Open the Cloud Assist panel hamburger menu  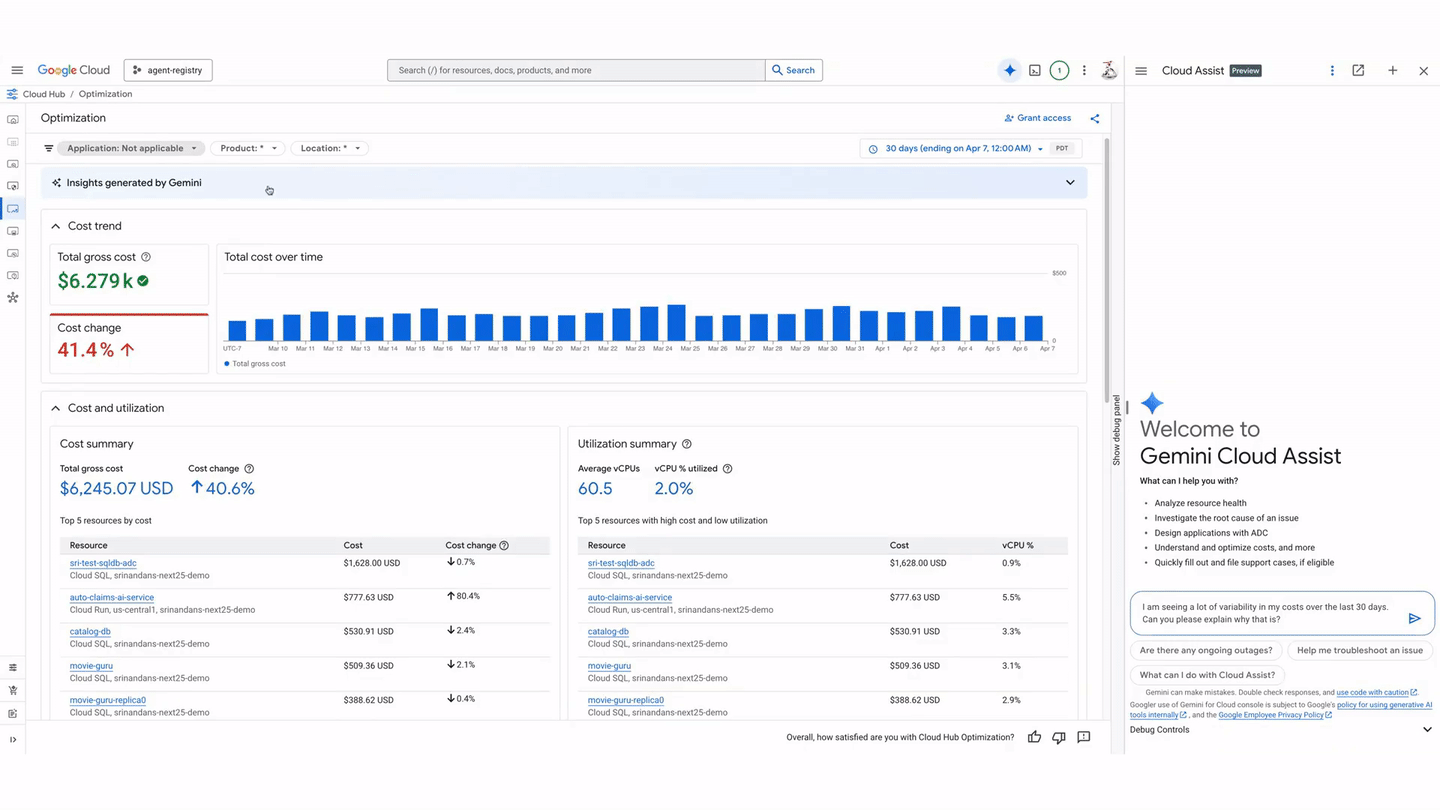[x=1141, y=71]
